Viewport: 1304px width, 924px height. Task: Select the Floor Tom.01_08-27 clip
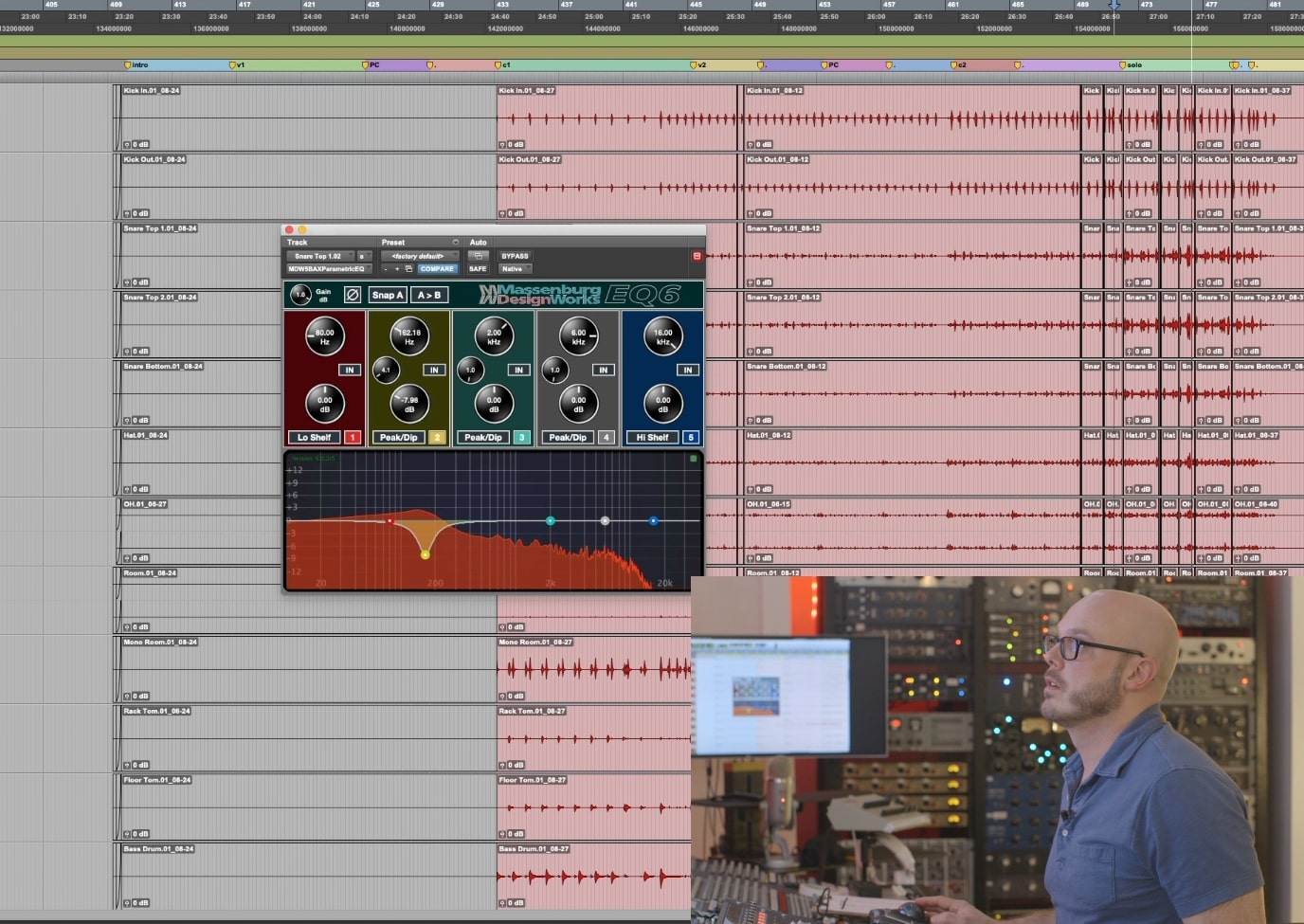[594, 807]
